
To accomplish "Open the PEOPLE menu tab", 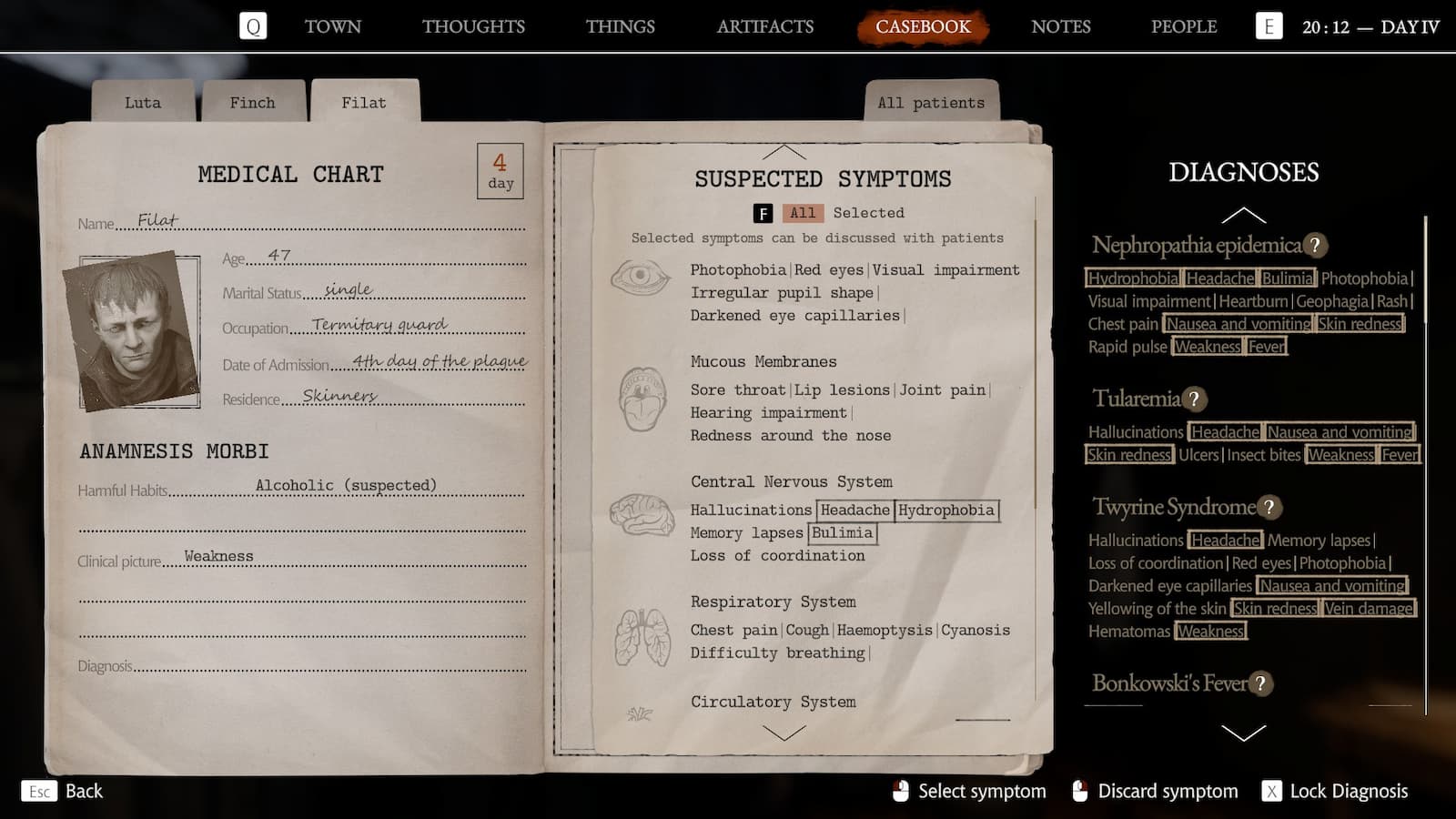I will [x=1184, y=26].
